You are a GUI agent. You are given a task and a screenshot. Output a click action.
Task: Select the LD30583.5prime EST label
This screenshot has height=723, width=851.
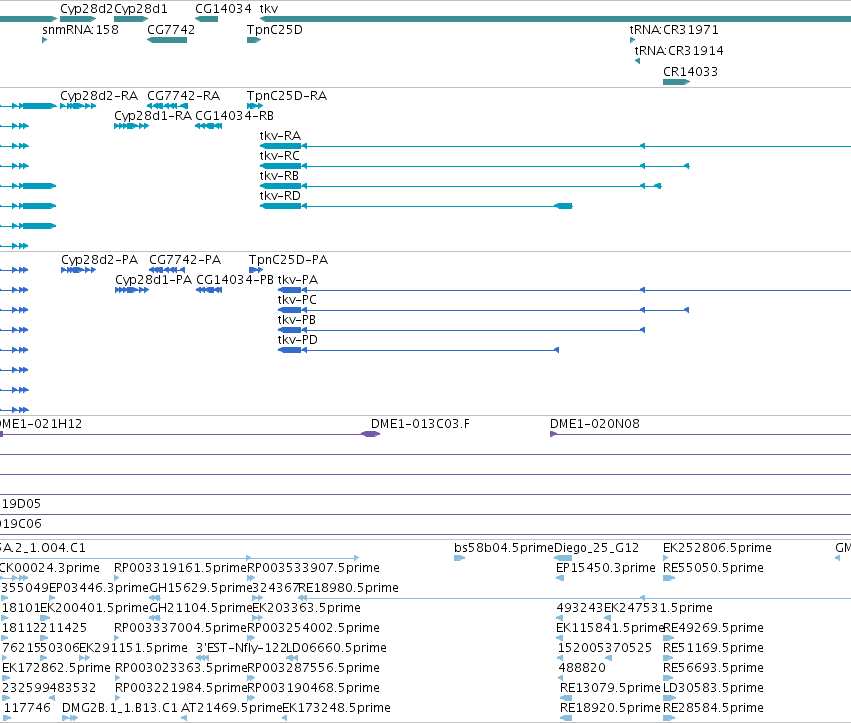714,688
